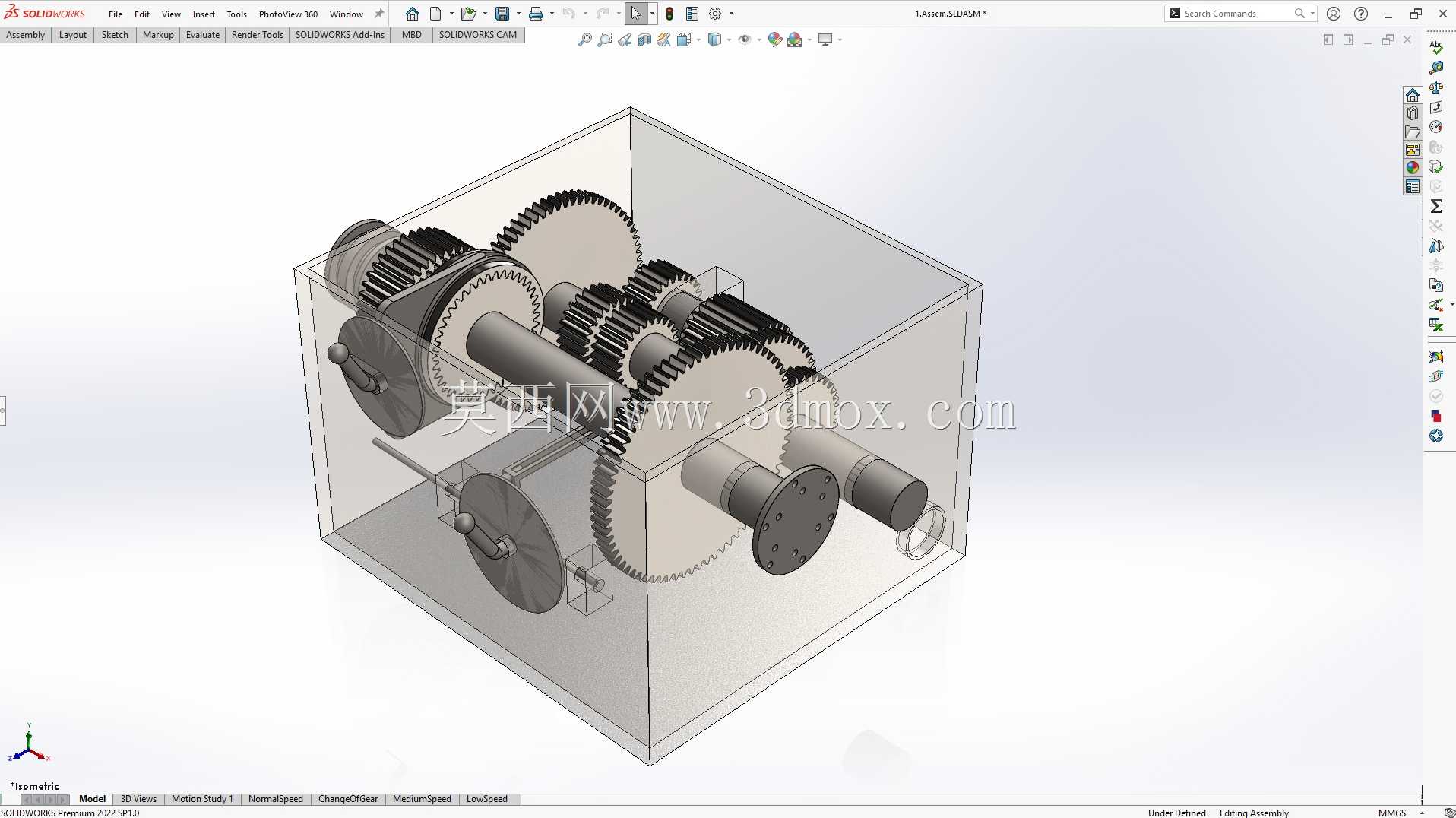Click Previous View icon
This screenshot has width=1456, height=818.
pos(625,40)
